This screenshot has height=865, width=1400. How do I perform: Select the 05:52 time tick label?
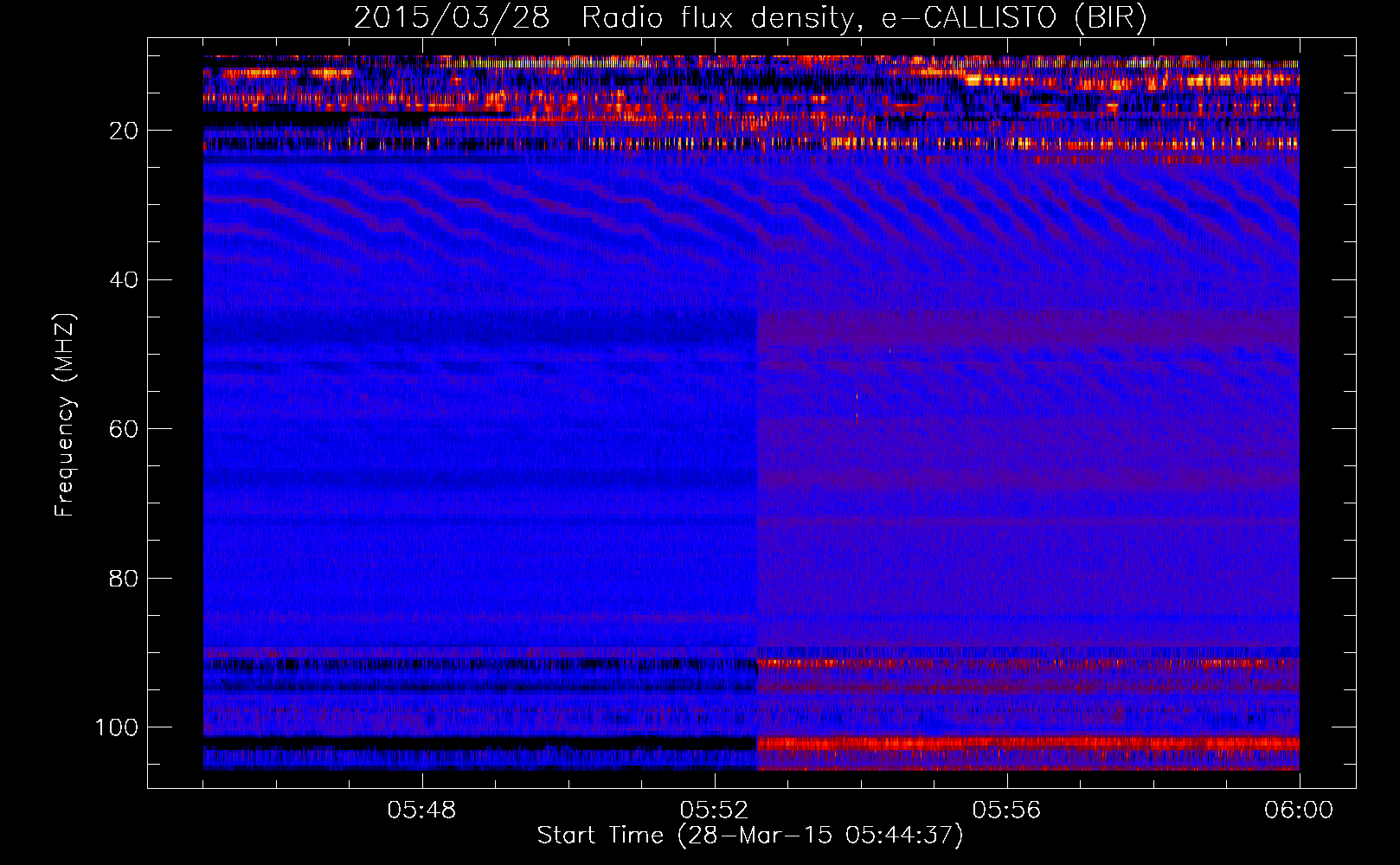(714, 811)
